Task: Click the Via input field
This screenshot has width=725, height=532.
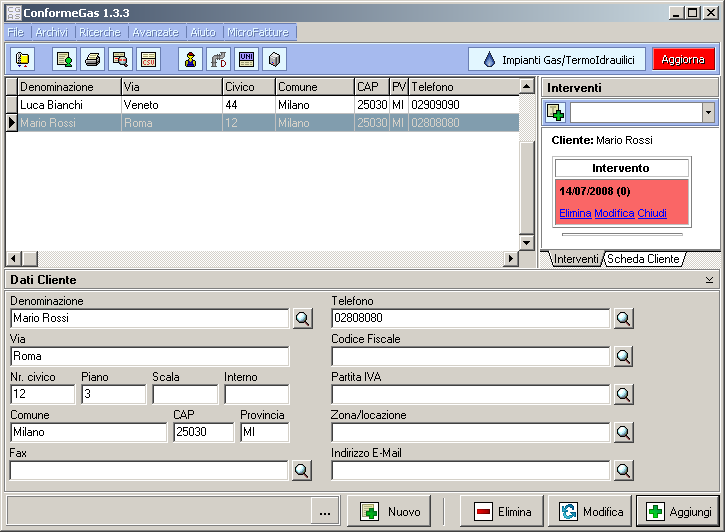Action: coord(150,356)
